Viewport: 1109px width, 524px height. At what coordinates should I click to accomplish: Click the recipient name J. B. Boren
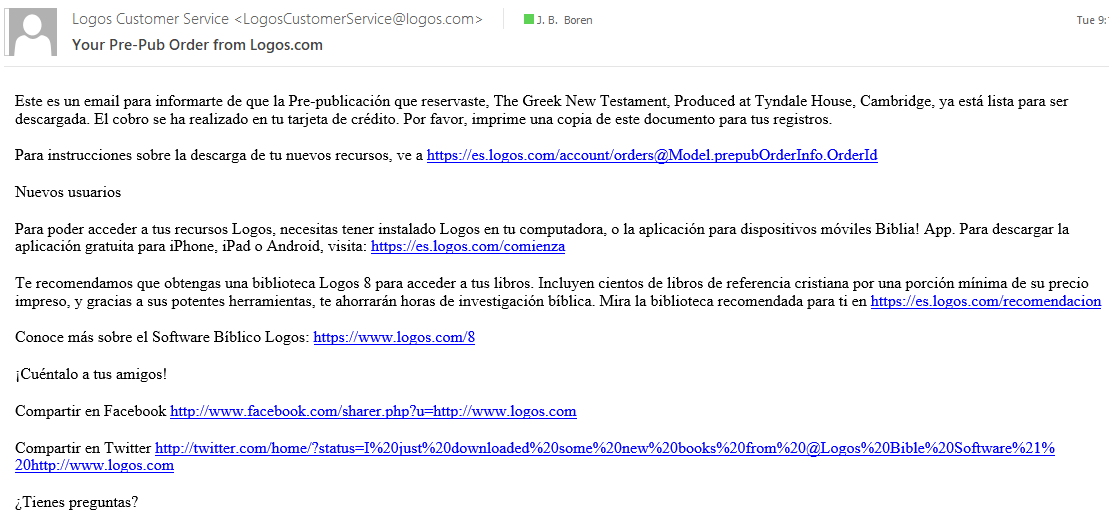point(564,21)
